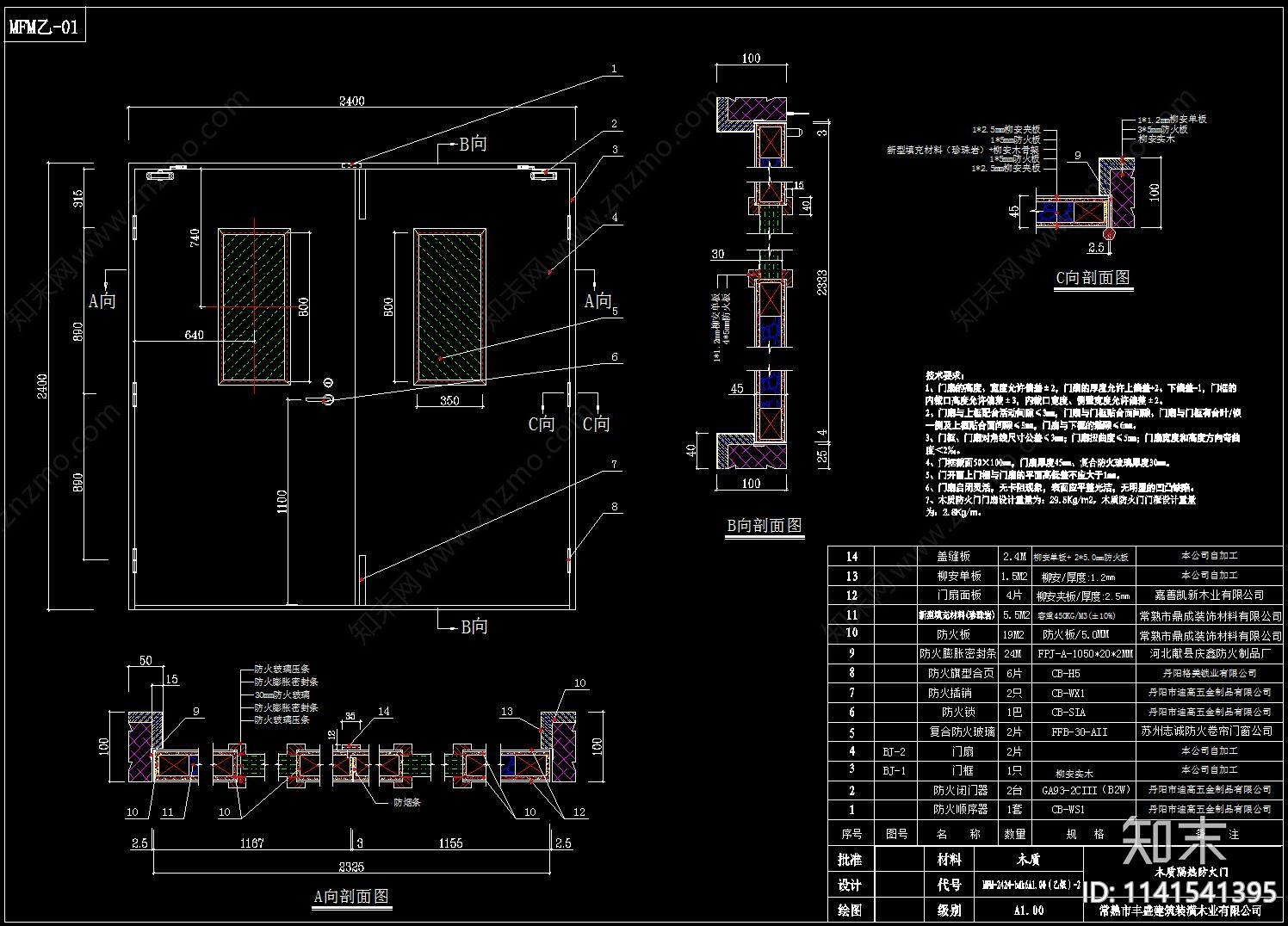Click the "河北献县庆鑫防火制品厂" supplier cell
The width and height of the screenshot is (1288, 926).
point(1210,653)
